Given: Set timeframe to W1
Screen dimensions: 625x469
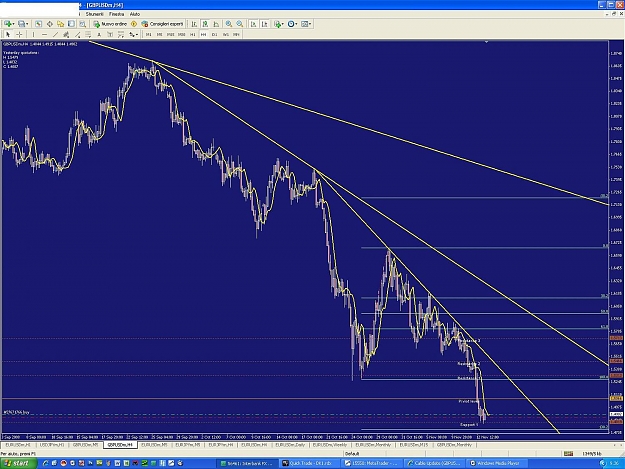Looking at the screenshot, I should [226, 35].
